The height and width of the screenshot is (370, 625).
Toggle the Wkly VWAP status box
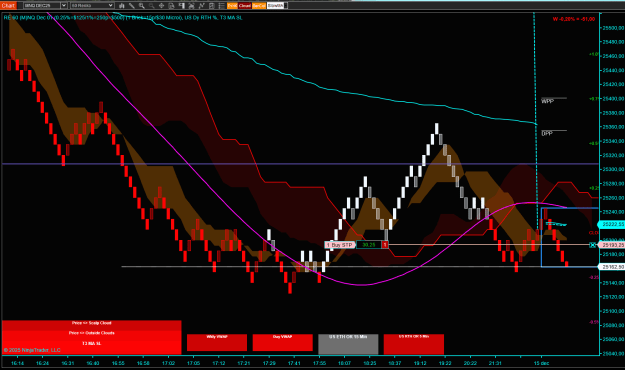point(217,343)
